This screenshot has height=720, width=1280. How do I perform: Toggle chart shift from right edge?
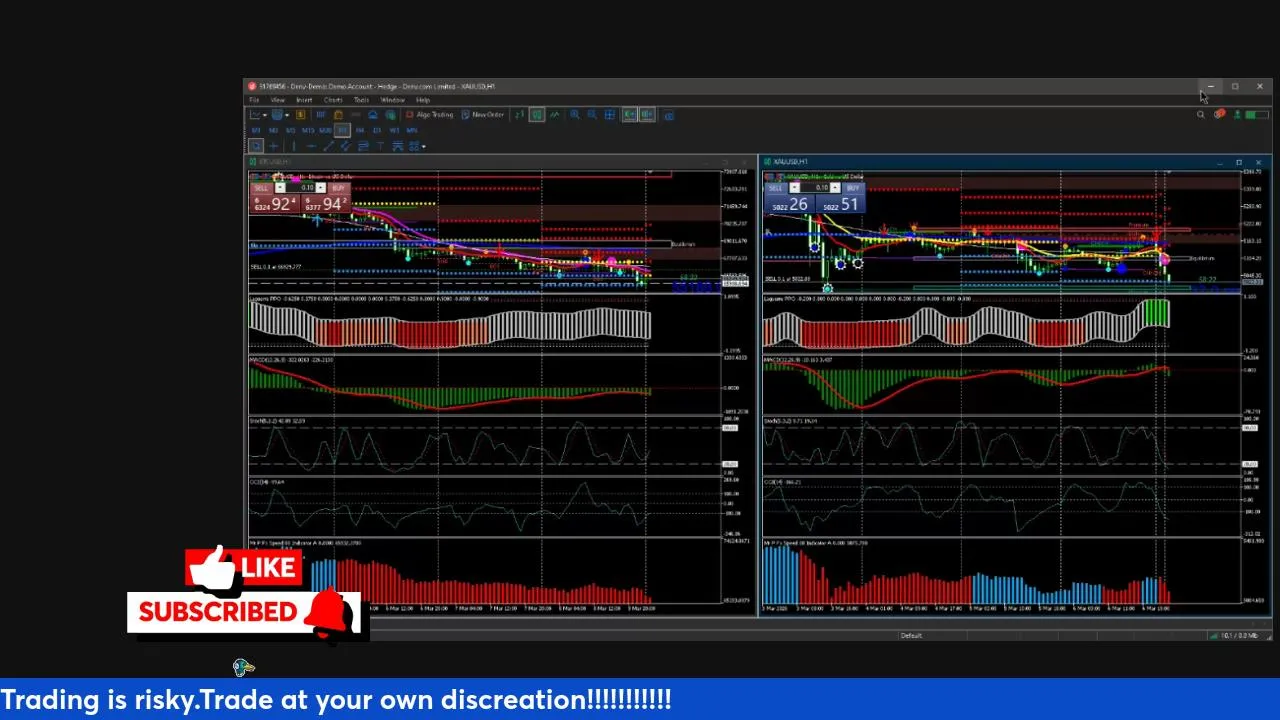[648, 115]
